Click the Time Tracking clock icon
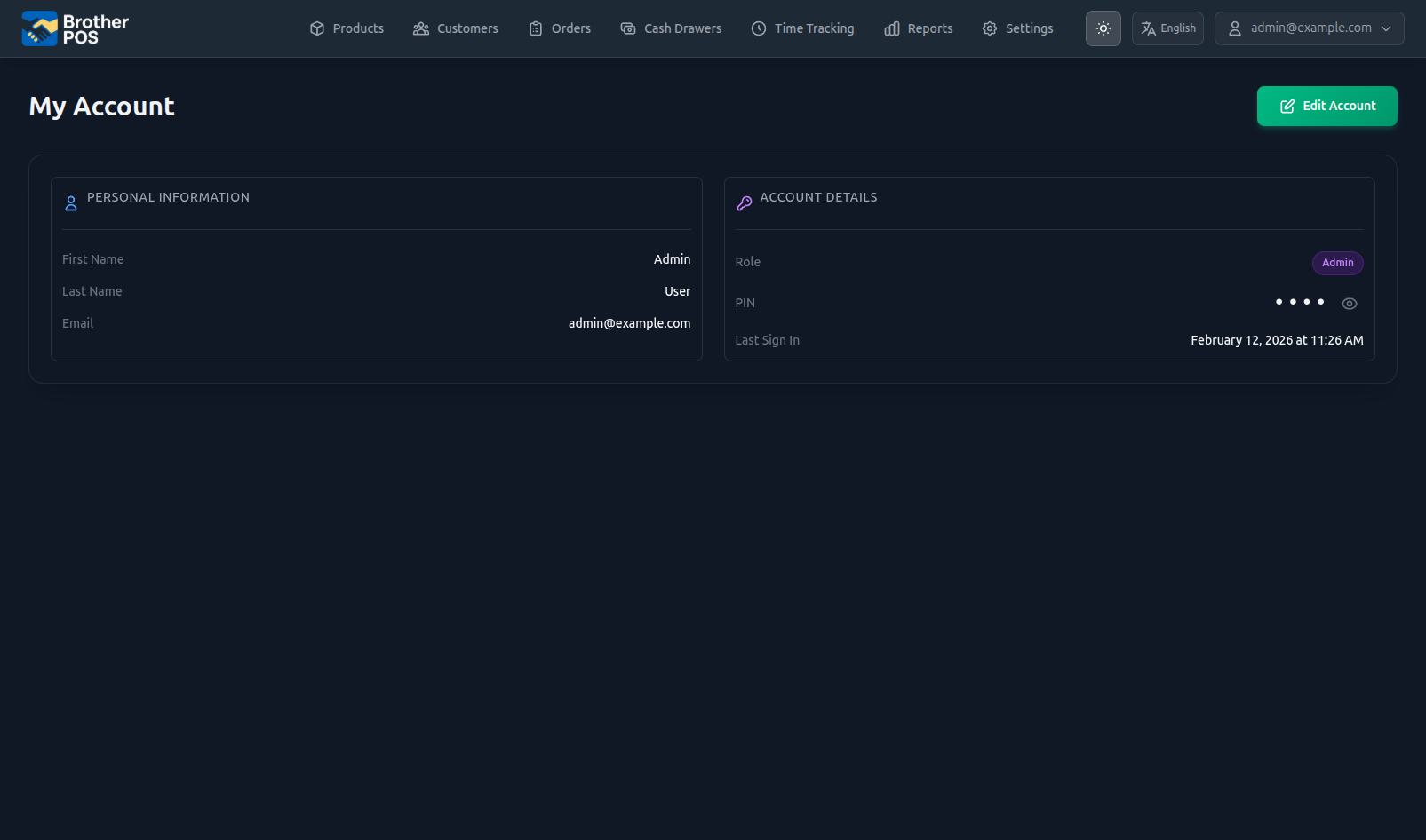 click(759, 28)
